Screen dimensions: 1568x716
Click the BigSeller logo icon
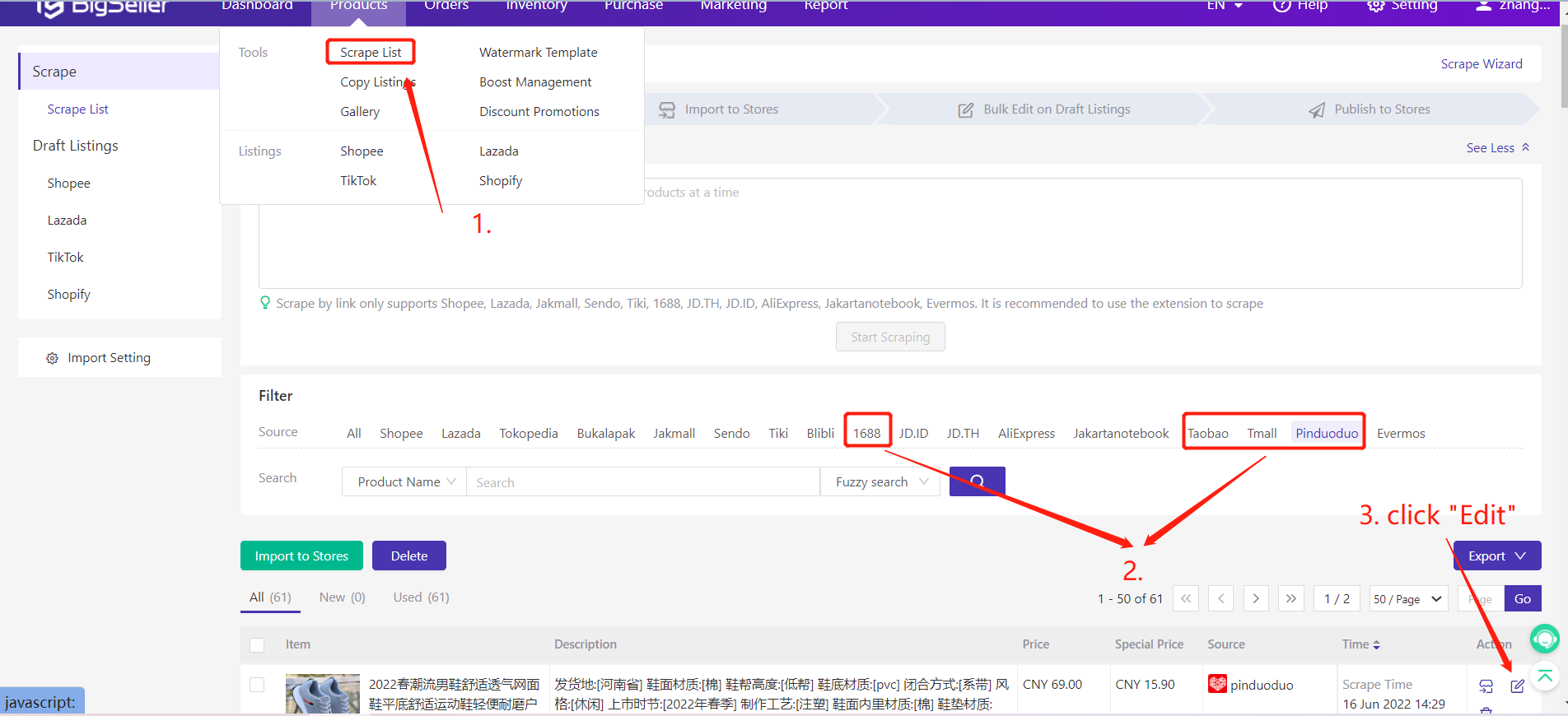click(49, 7)
